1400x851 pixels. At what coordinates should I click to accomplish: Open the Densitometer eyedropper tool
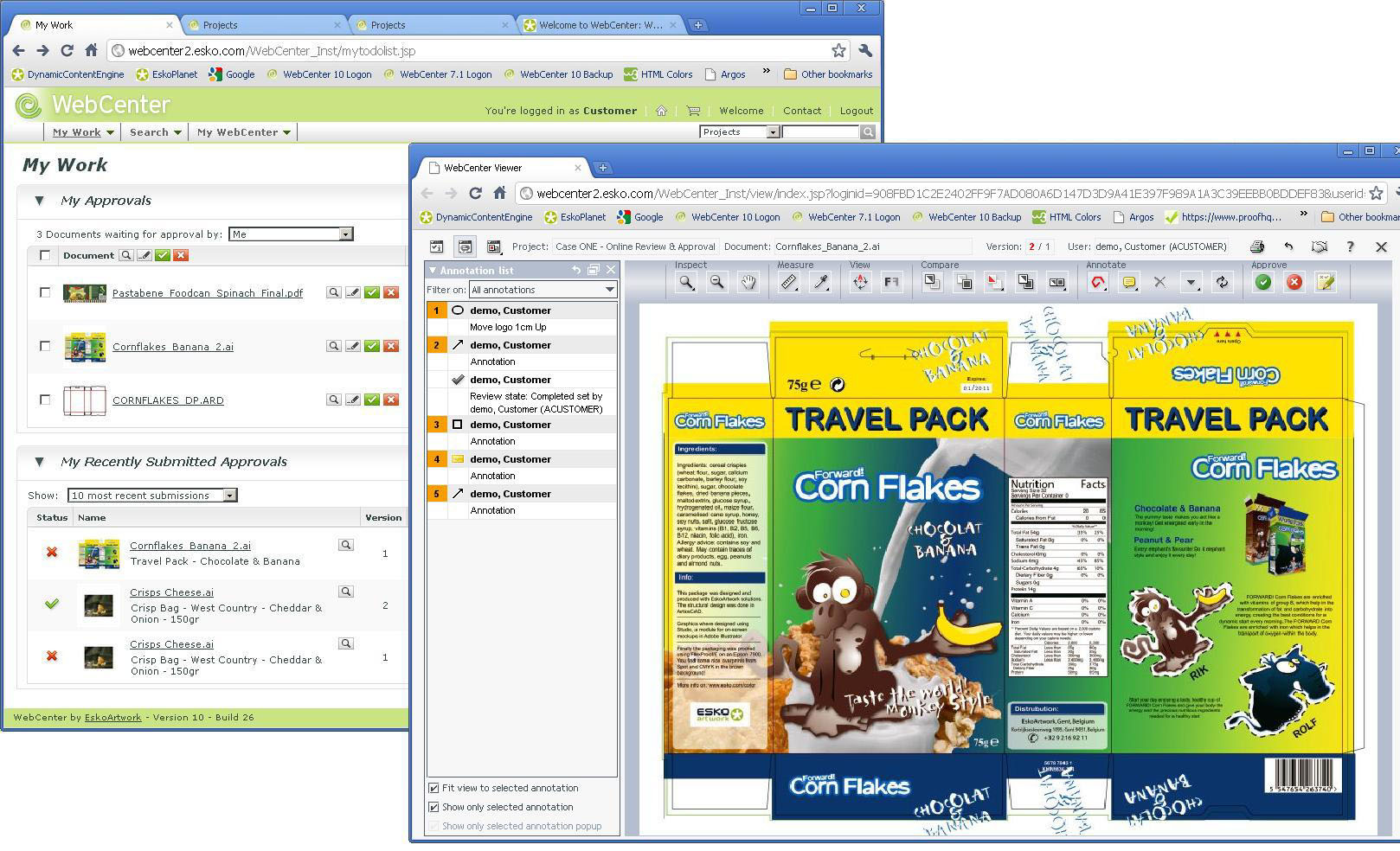[819, 282]
